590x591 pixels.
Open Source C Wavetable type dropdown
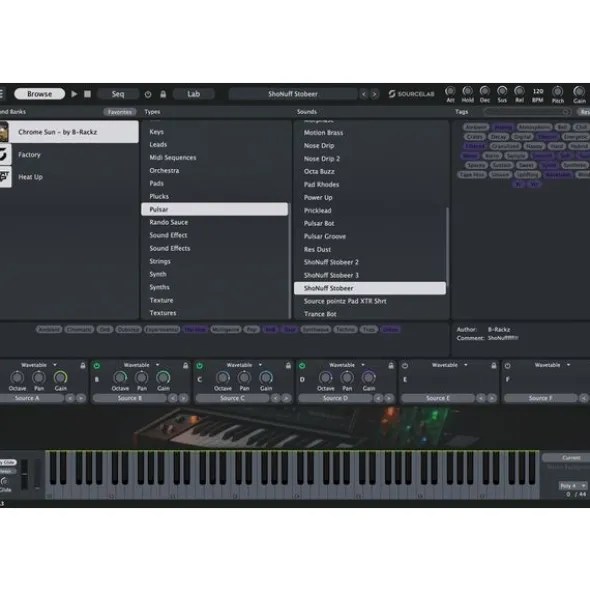244,365
